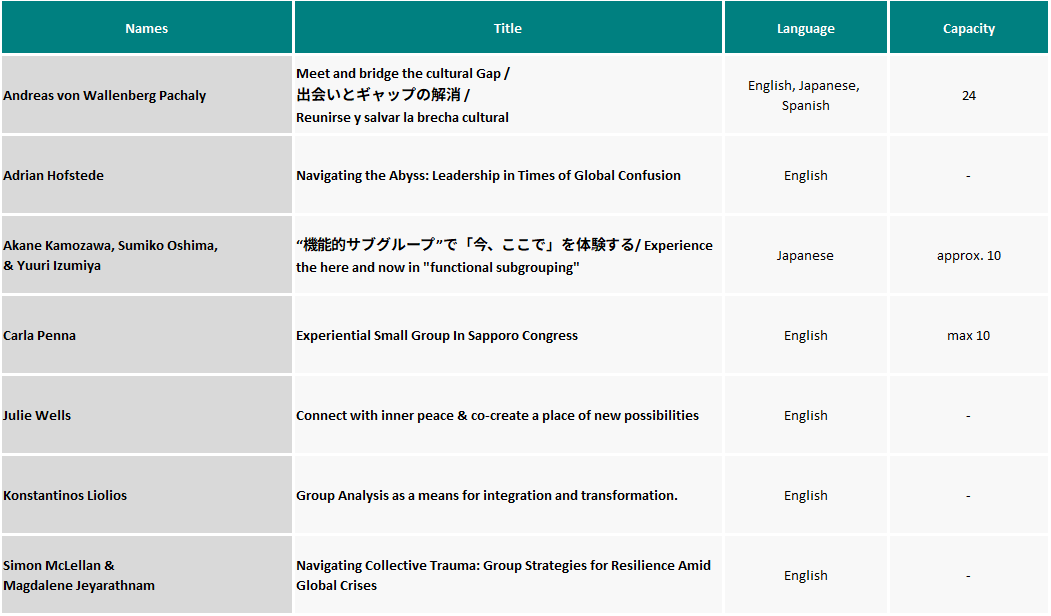
Task: Select the name Julie Wells
Action: [37, 415]
